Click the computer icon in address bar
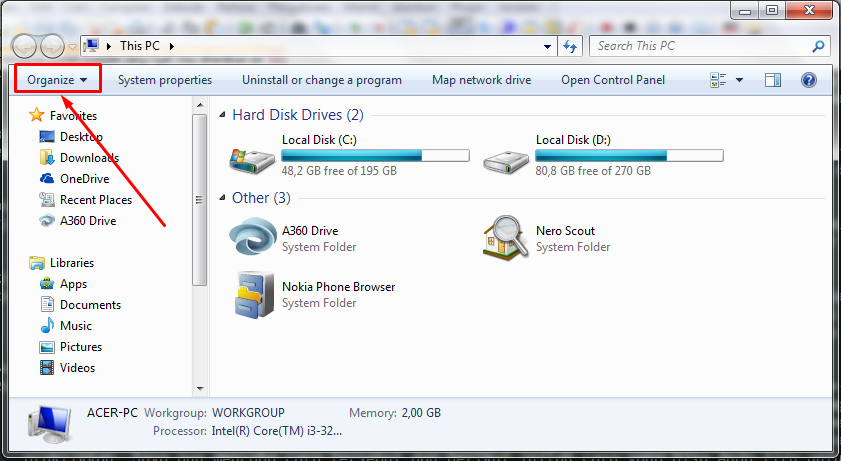 pos(92,46)
